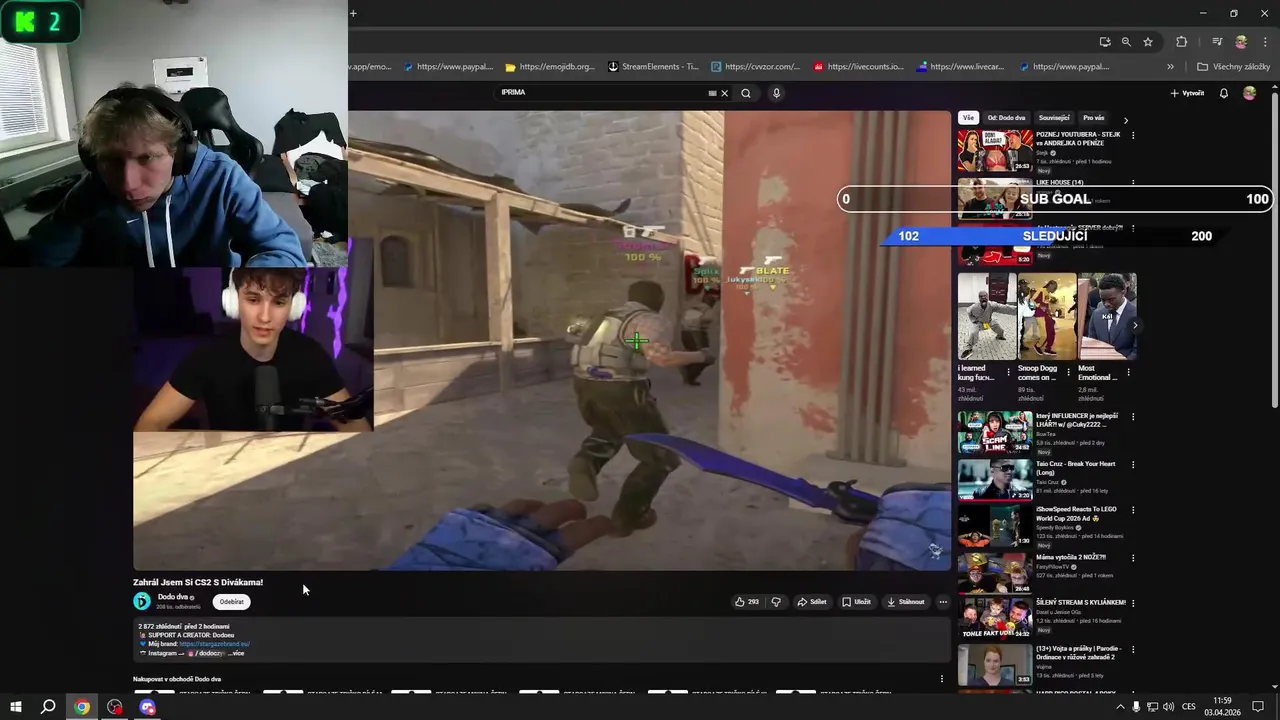This screenshot has width=1280, height=720.
Task: Like the video with 293 likes
Action: (x=747, y=602)
